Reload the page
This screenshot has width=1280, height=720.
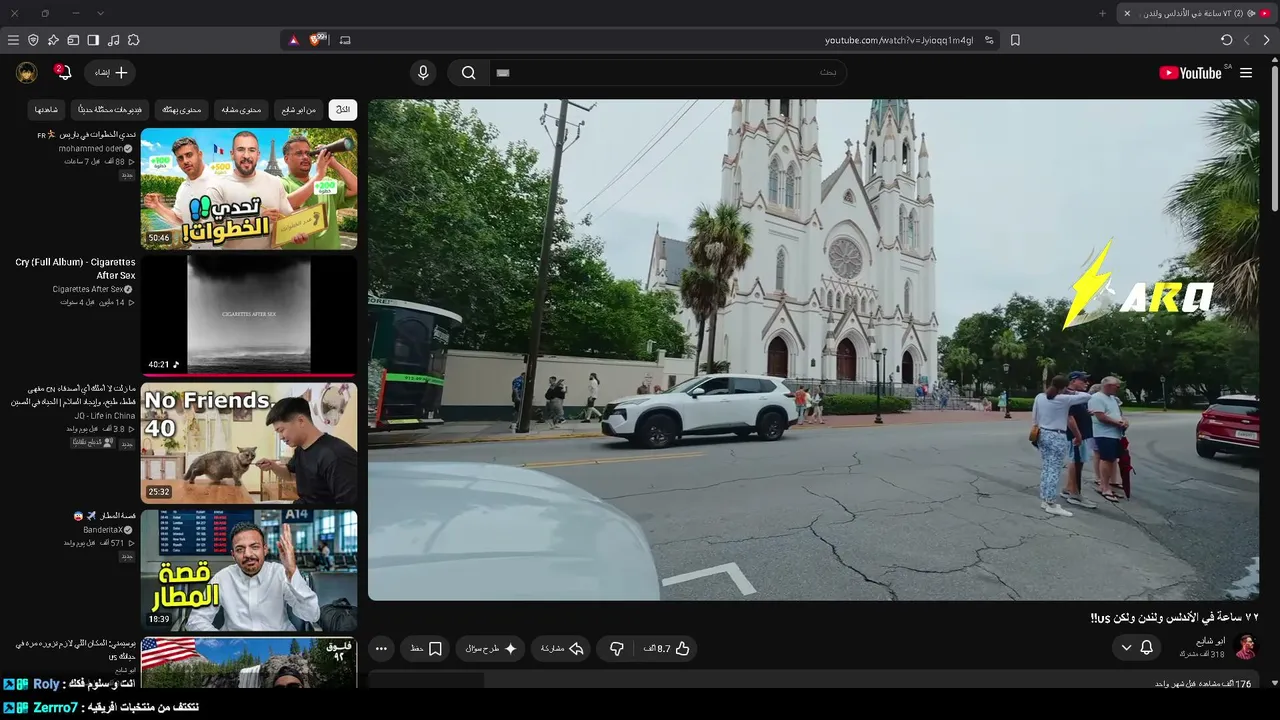click(x=1227, y=40)
